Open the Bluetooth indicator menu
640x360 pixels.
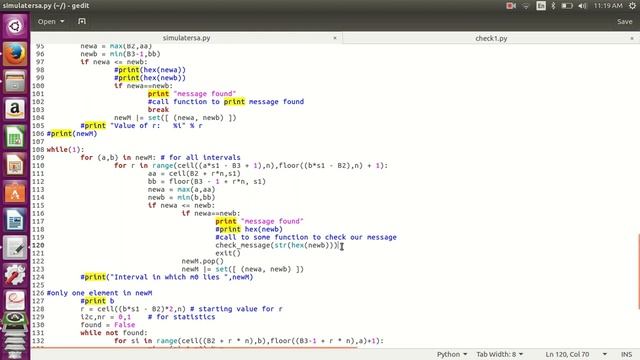(553, 6)
